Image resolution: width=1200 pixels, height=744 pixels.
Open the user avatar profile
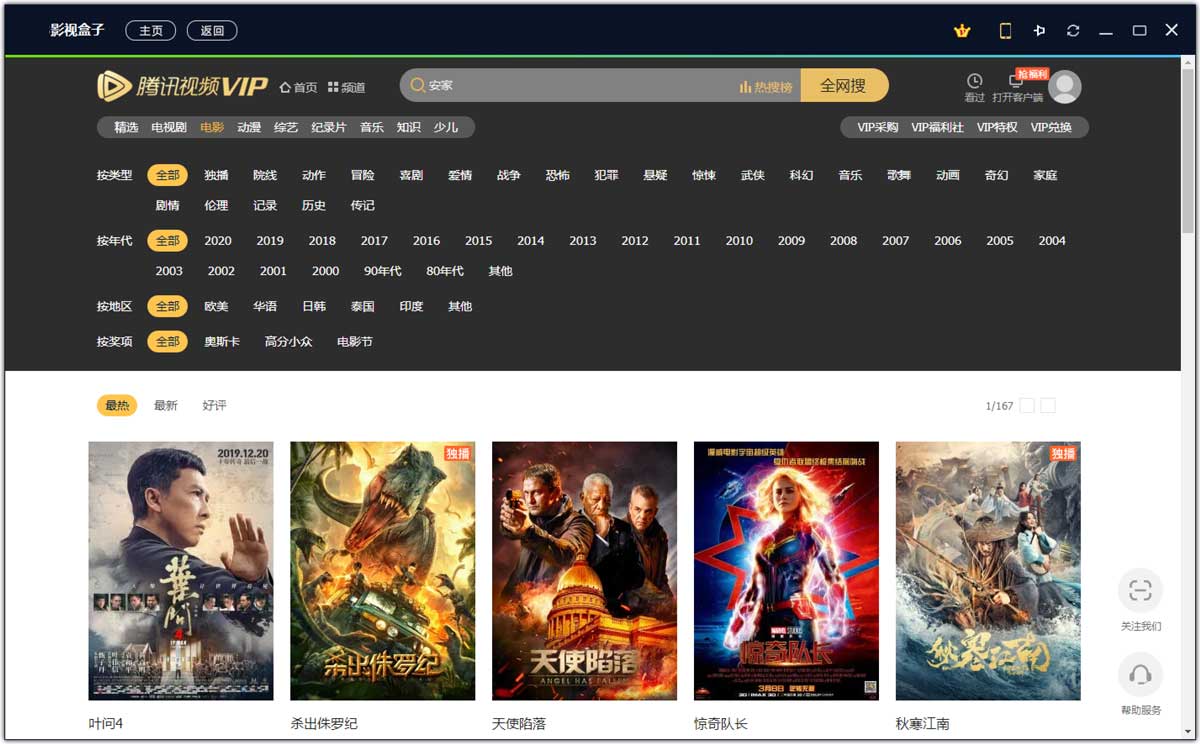point(1065,87)
